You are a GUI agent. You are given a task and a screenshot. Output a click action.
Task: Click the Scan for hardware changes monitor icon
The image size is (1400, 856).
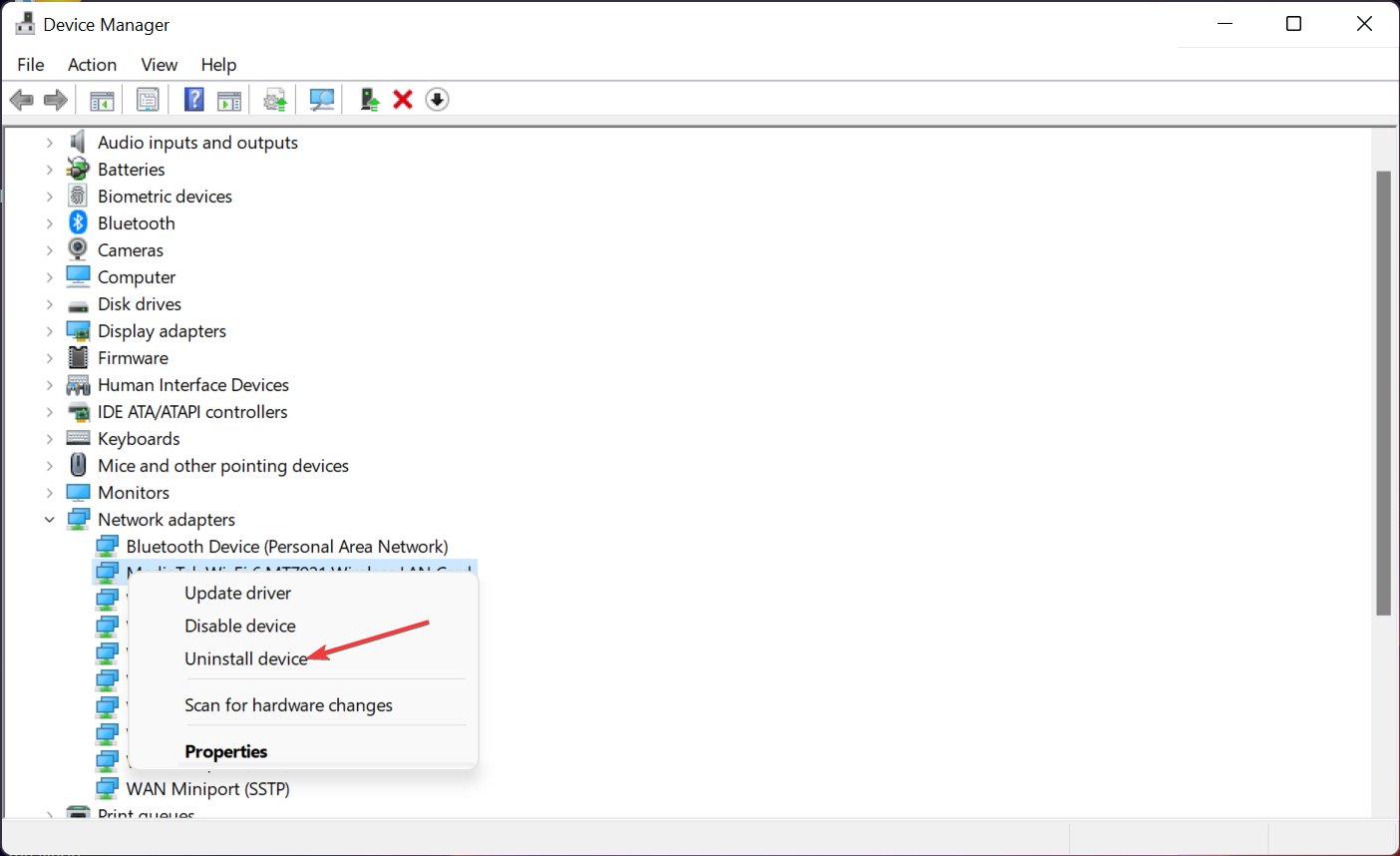coord(321,100)
